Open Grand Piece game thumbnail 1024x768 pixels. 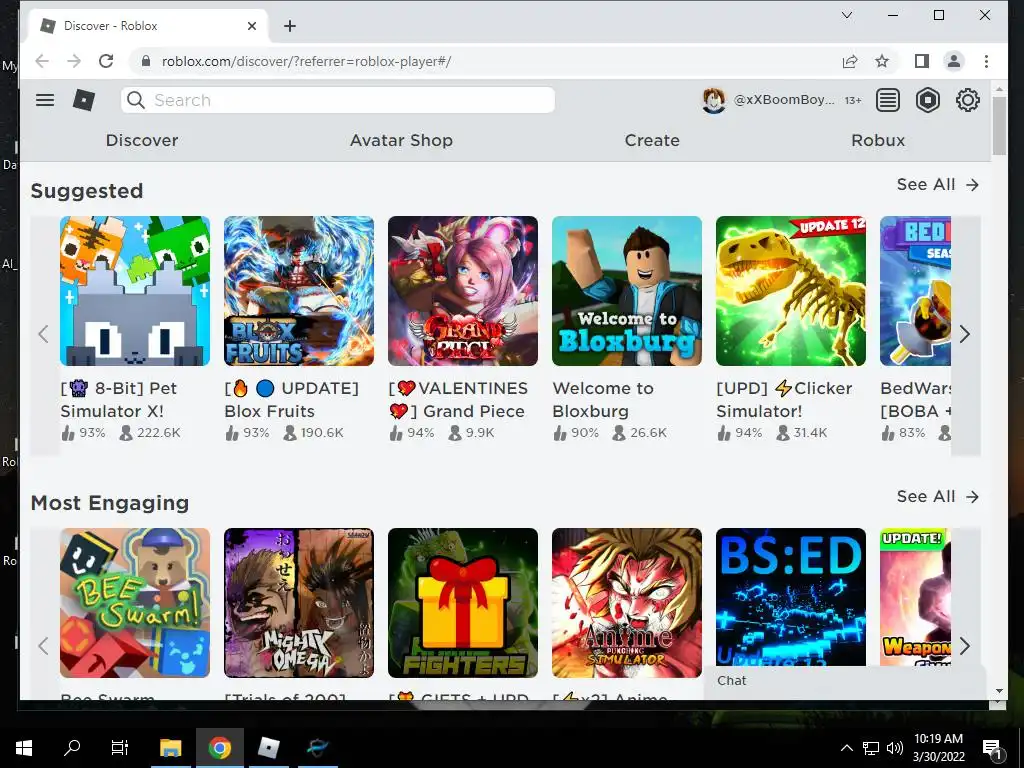click(x=463, y=291)
